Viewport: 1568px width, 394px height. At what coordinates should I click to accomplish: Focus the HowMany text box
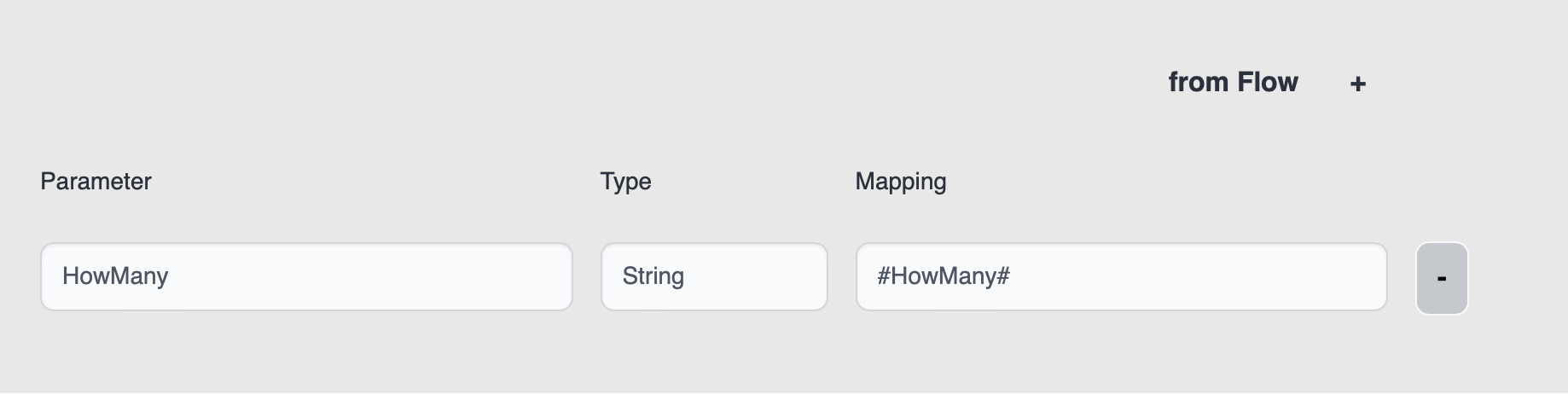pyautogui.click(x=306, y=276)
